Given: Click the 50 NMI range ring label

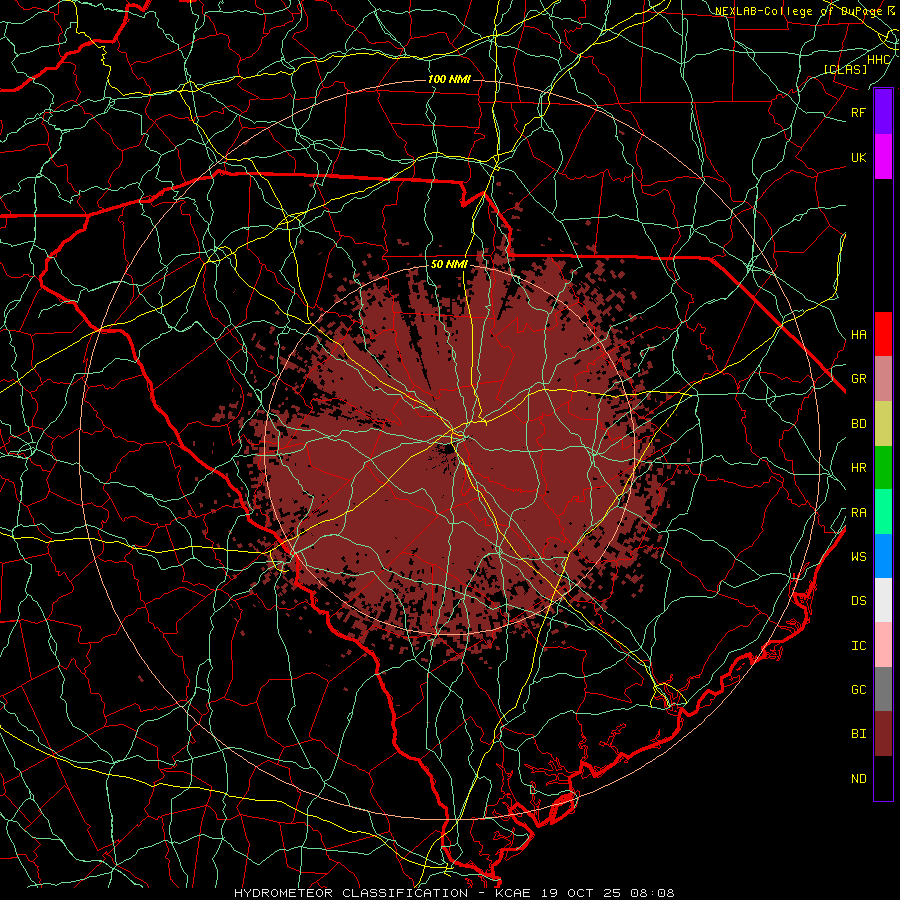Looking at the screenshot, I should point(449,264).
